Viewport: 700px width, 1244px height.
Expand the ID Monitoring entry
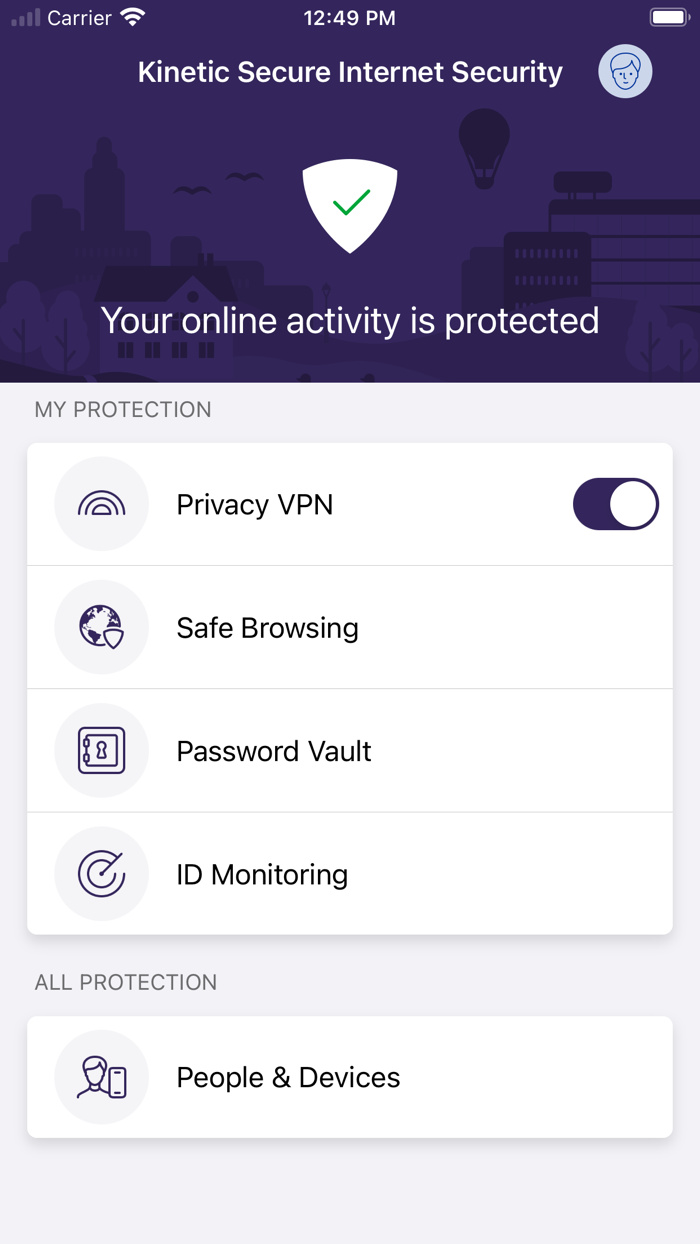click(350, 874)
